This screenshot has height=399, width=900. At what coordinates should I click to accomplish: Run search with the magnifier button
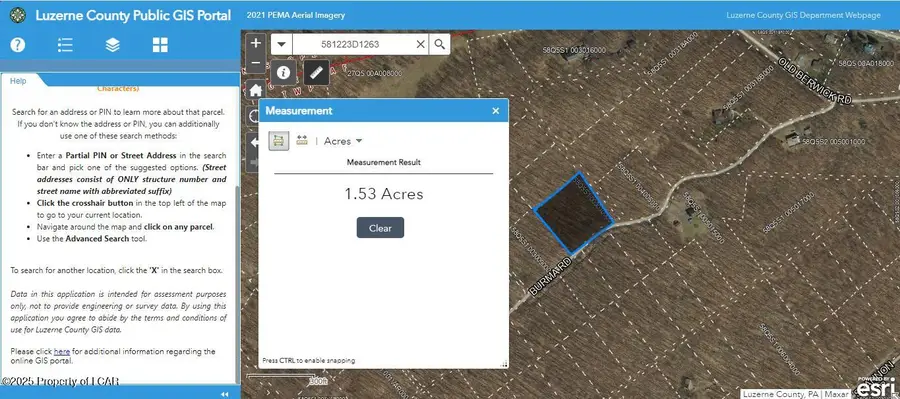(440, 44)
